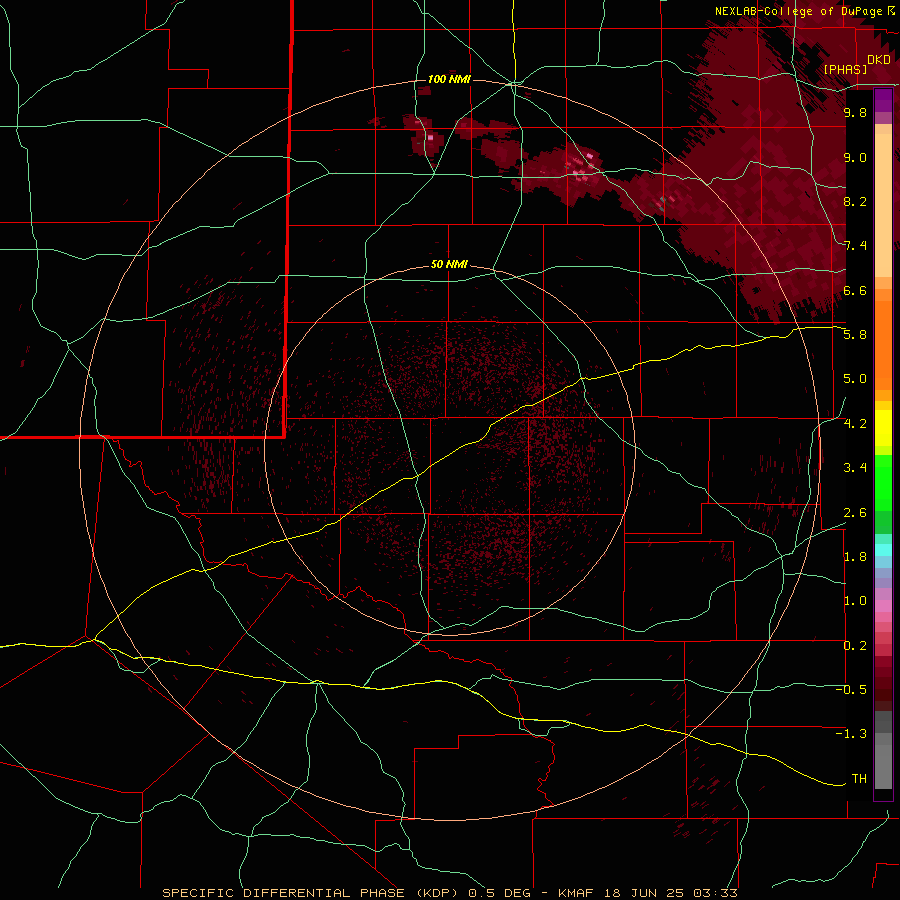The width and height of the screenshot is (900, 900).
Task: Click the 9.0 value on color scale
Action: pyautogui.click(x=855, y=157)
